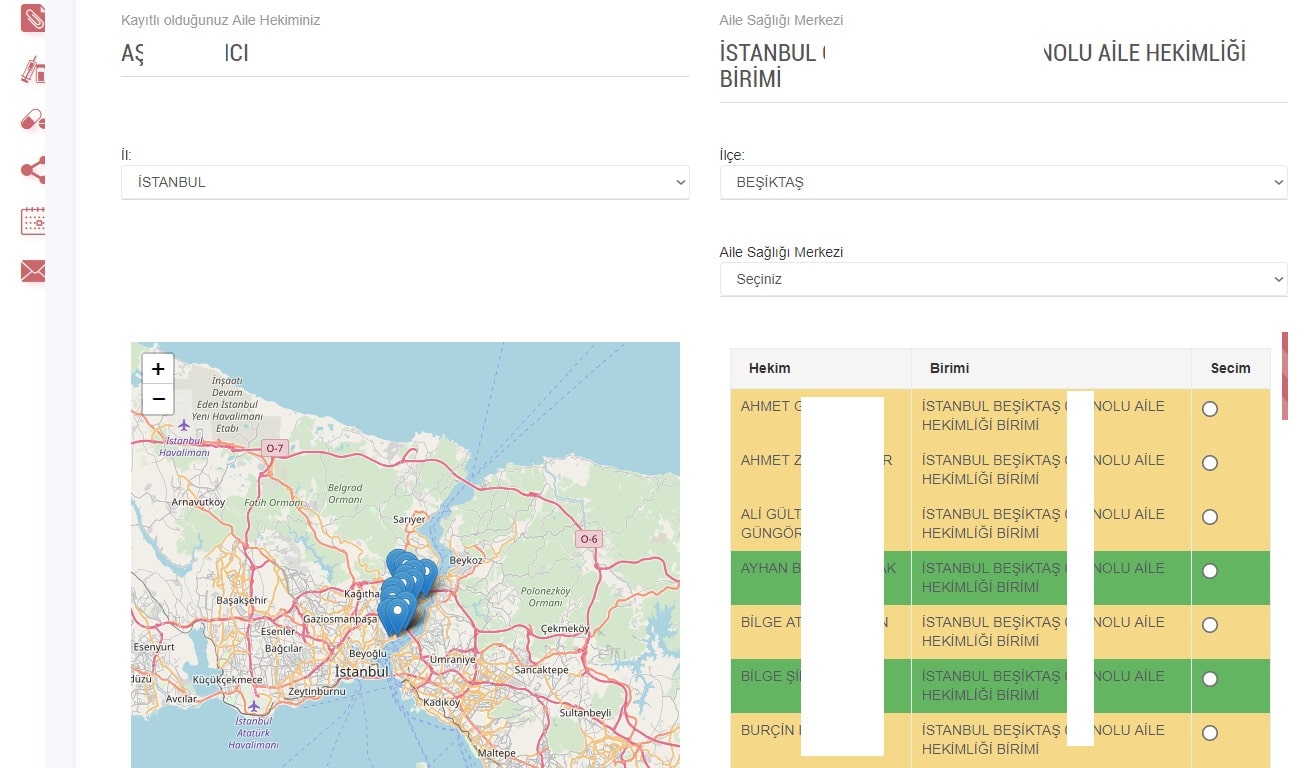Open the paperclip documents icon in sidebar

pyautogui.click(x=33, y=17)
